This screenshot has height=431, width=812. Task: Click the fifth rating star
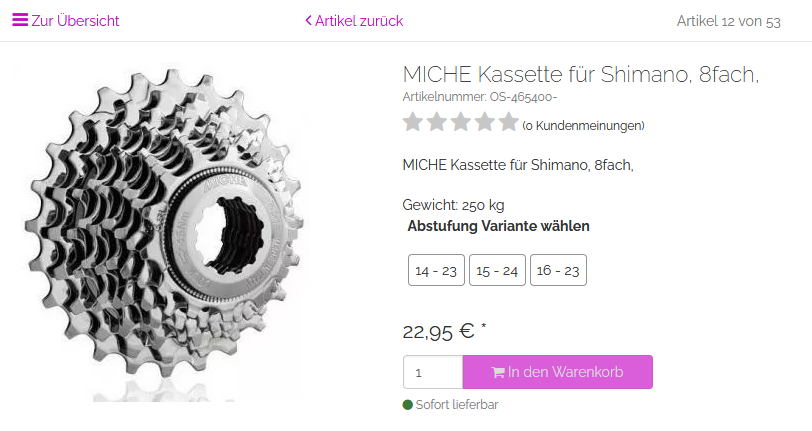click(509, 123)
